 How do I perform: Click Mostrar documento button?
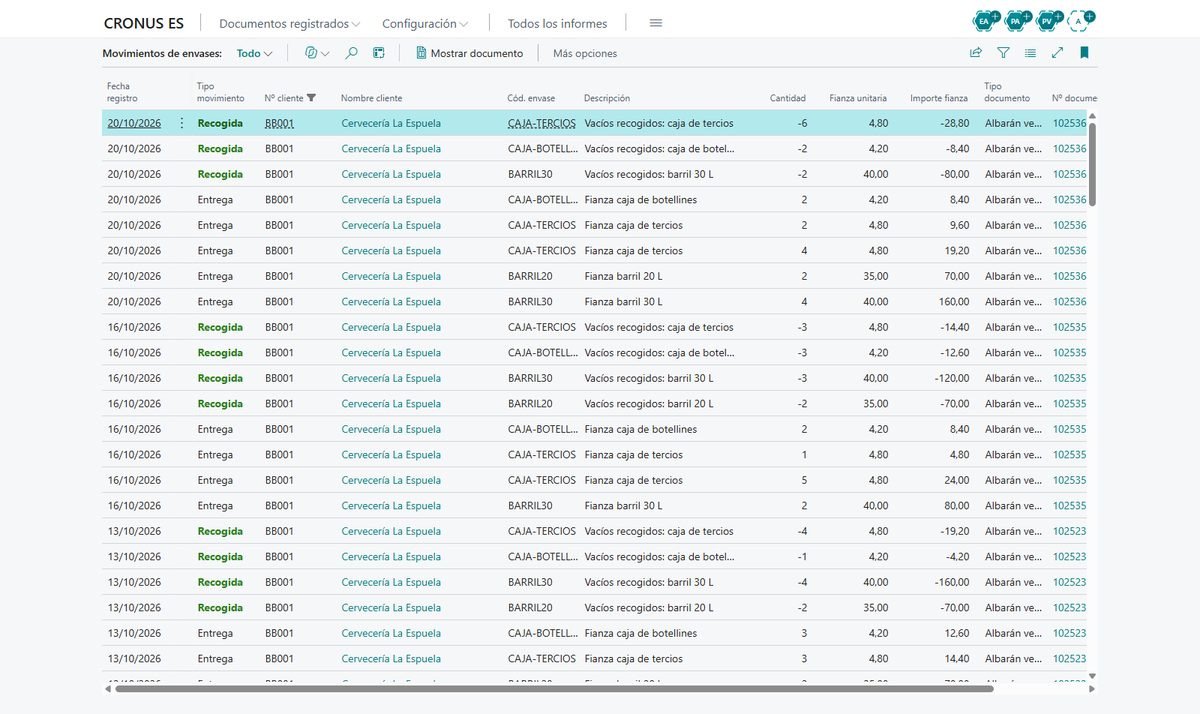click(x=468, y=53)
